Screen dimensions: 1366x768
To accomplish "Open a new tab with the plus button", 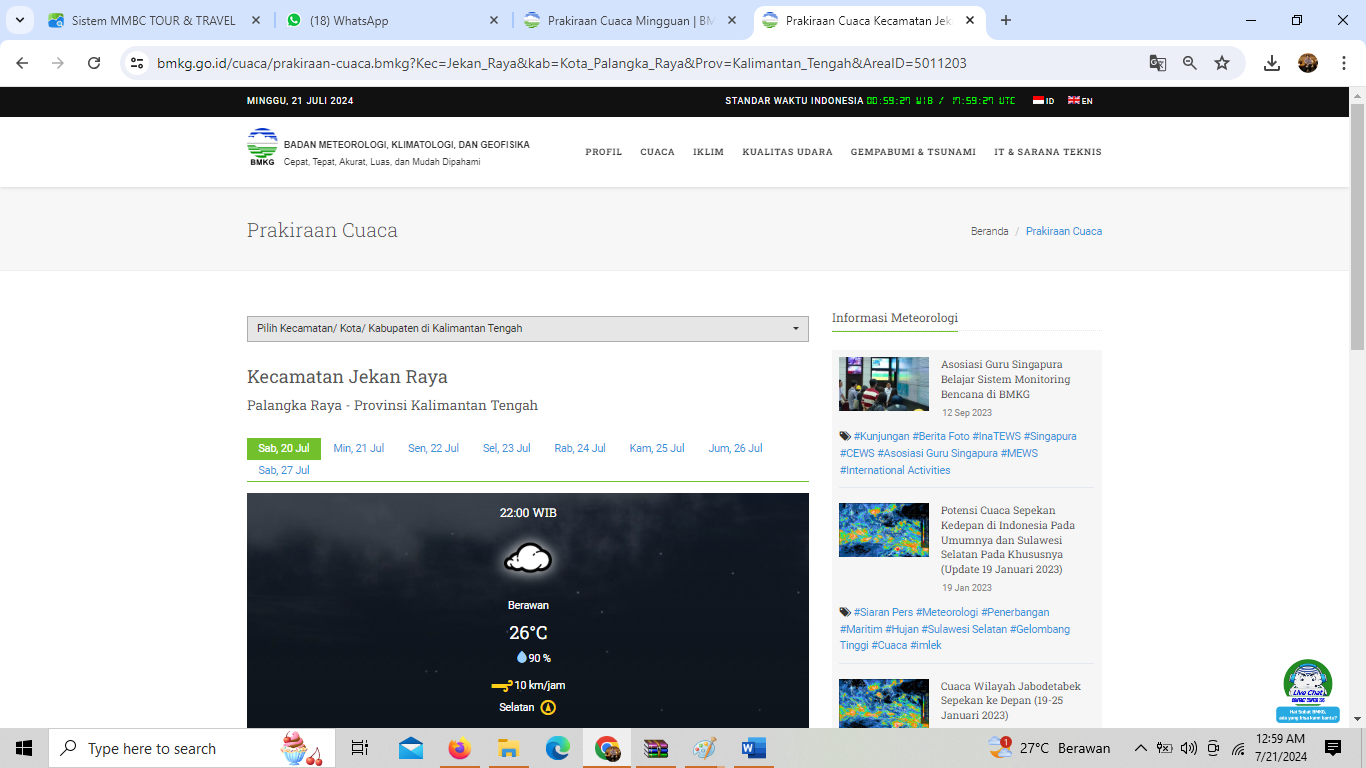I will click(1006, 20).
